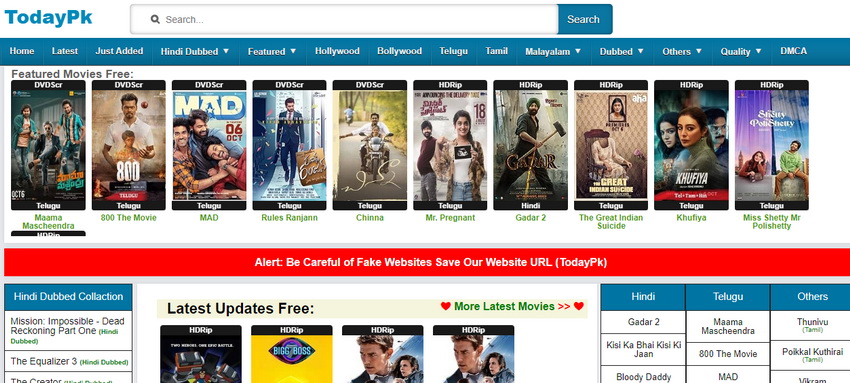Open Mission: Impossible Dead Reckoning sidebar link
The width and height of the screenshot is (850, 383).
pos(67,330)
